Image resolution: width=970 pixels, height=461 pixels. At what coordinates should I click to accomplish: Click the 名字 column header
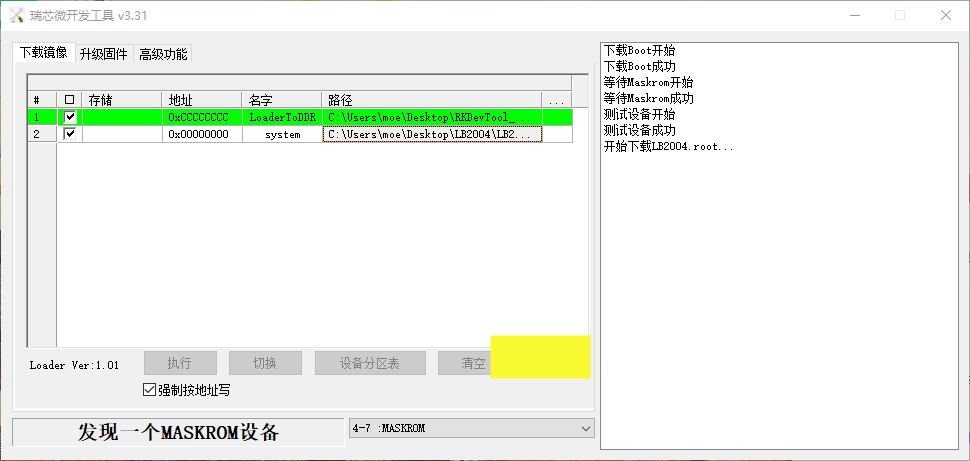[281, 100]
